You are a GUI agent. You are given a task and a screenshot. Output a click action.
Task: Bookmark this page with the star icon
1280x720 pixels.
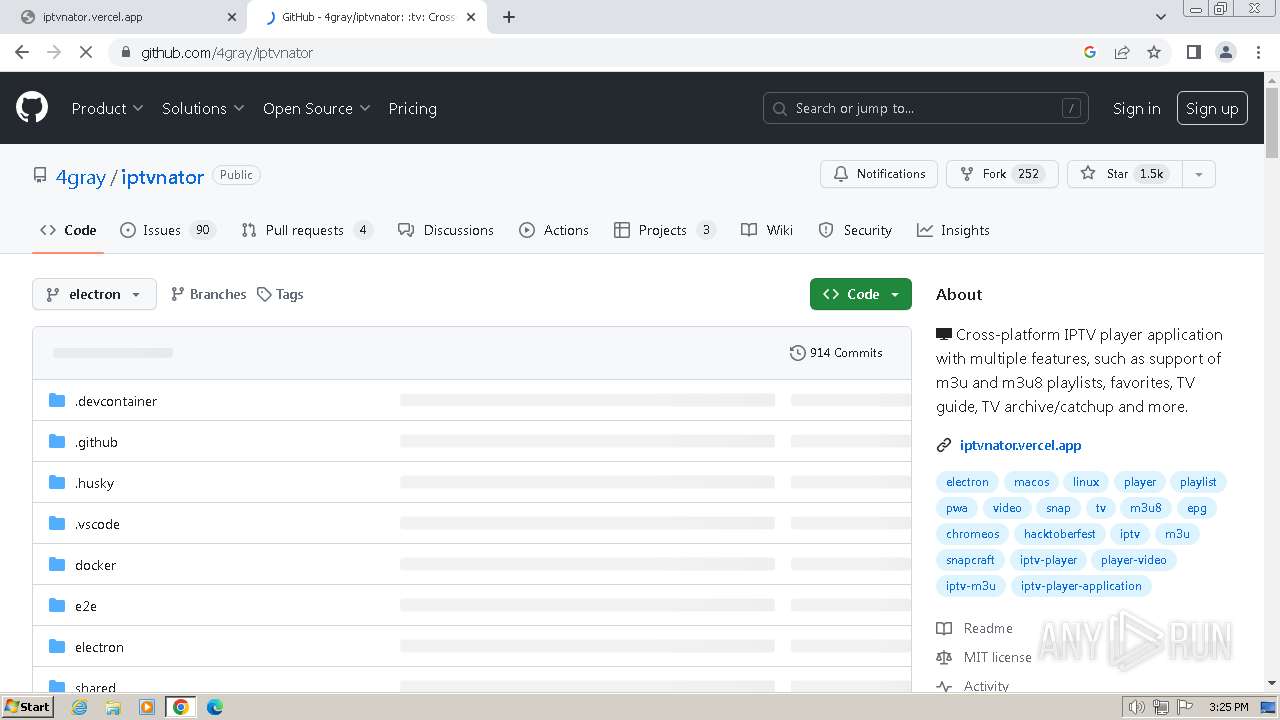pos(1154,52)
